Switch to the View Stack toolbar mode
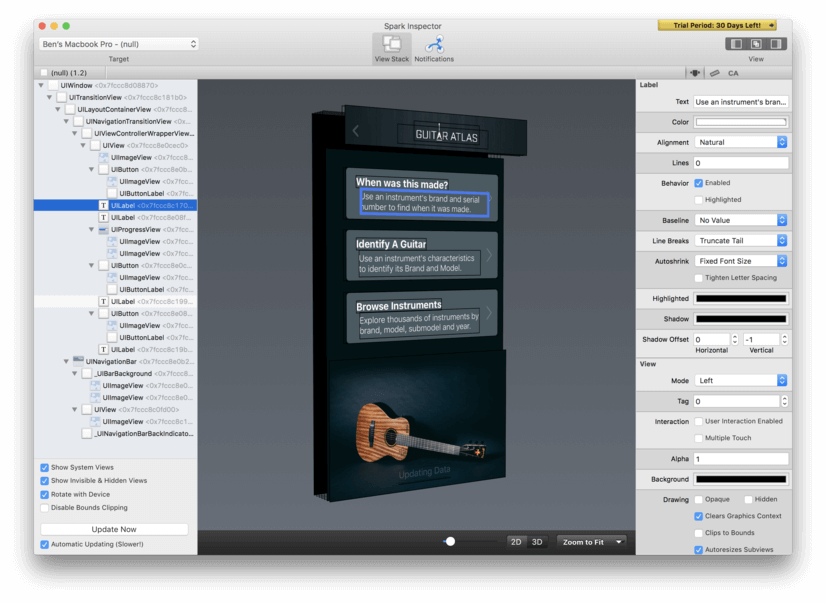 pos(391,48)
